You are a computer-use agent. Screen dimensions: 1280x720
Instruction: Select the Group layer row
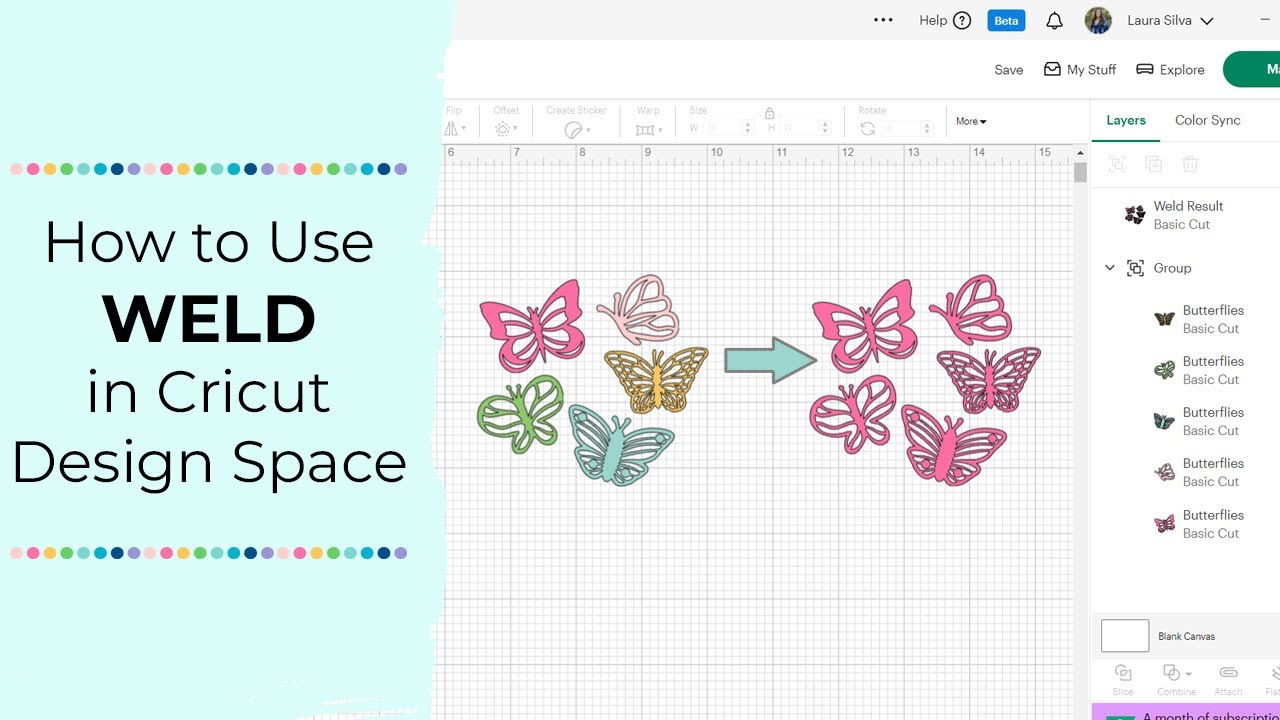click(1186, 268)
